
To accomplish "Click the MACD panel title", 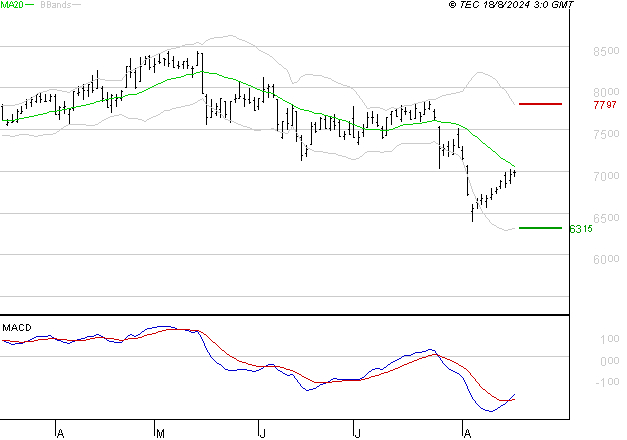I will point(17,328).
